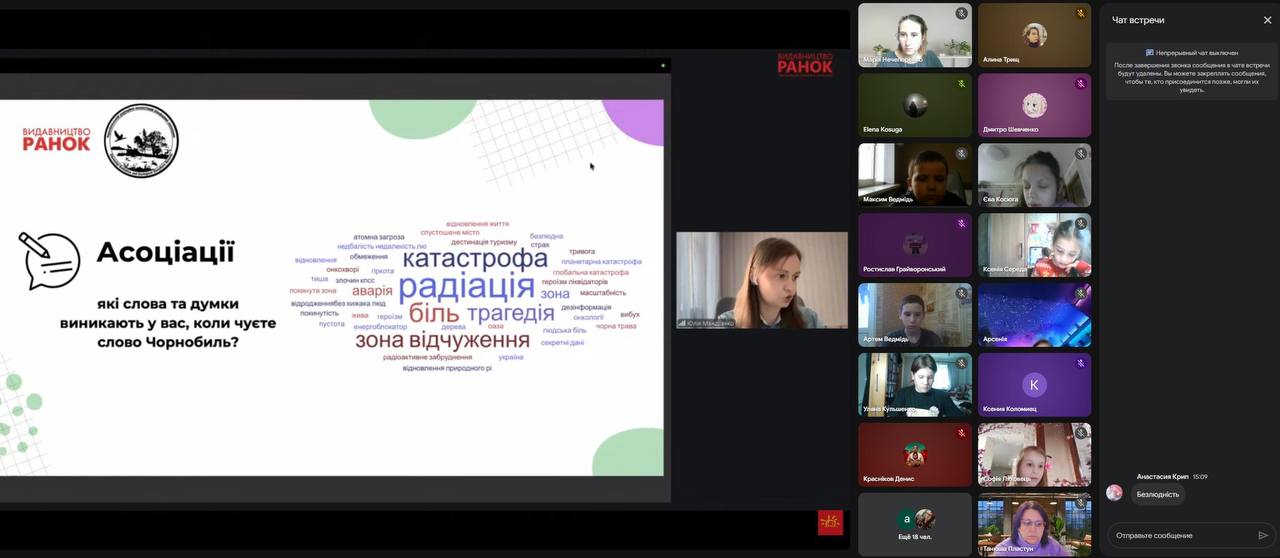Click Алина Трищ's muted microphone icon
Image resolution: width=1280 pixels, height=558 pixels.
pyautogui.click(x=1080, y=14)
